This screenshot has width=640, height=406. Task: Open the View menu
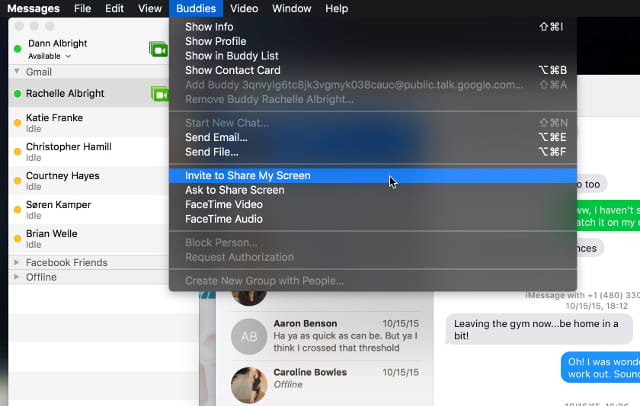pyautogui.click(x=150, y=8)
